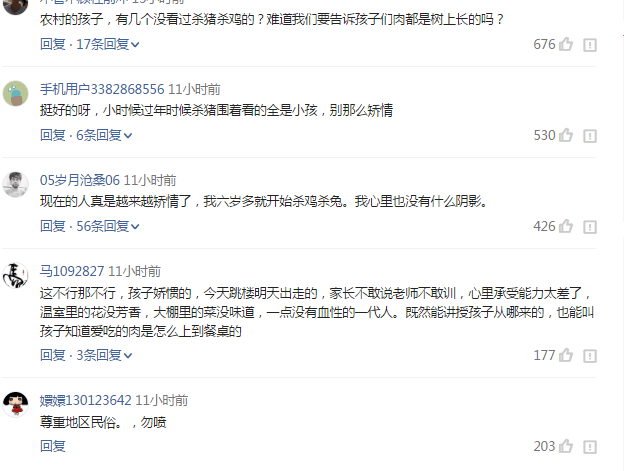The width and height of the screenshot is (624, 471).
Task: Report the comment by 马1092827
Action: click(590, 356)
